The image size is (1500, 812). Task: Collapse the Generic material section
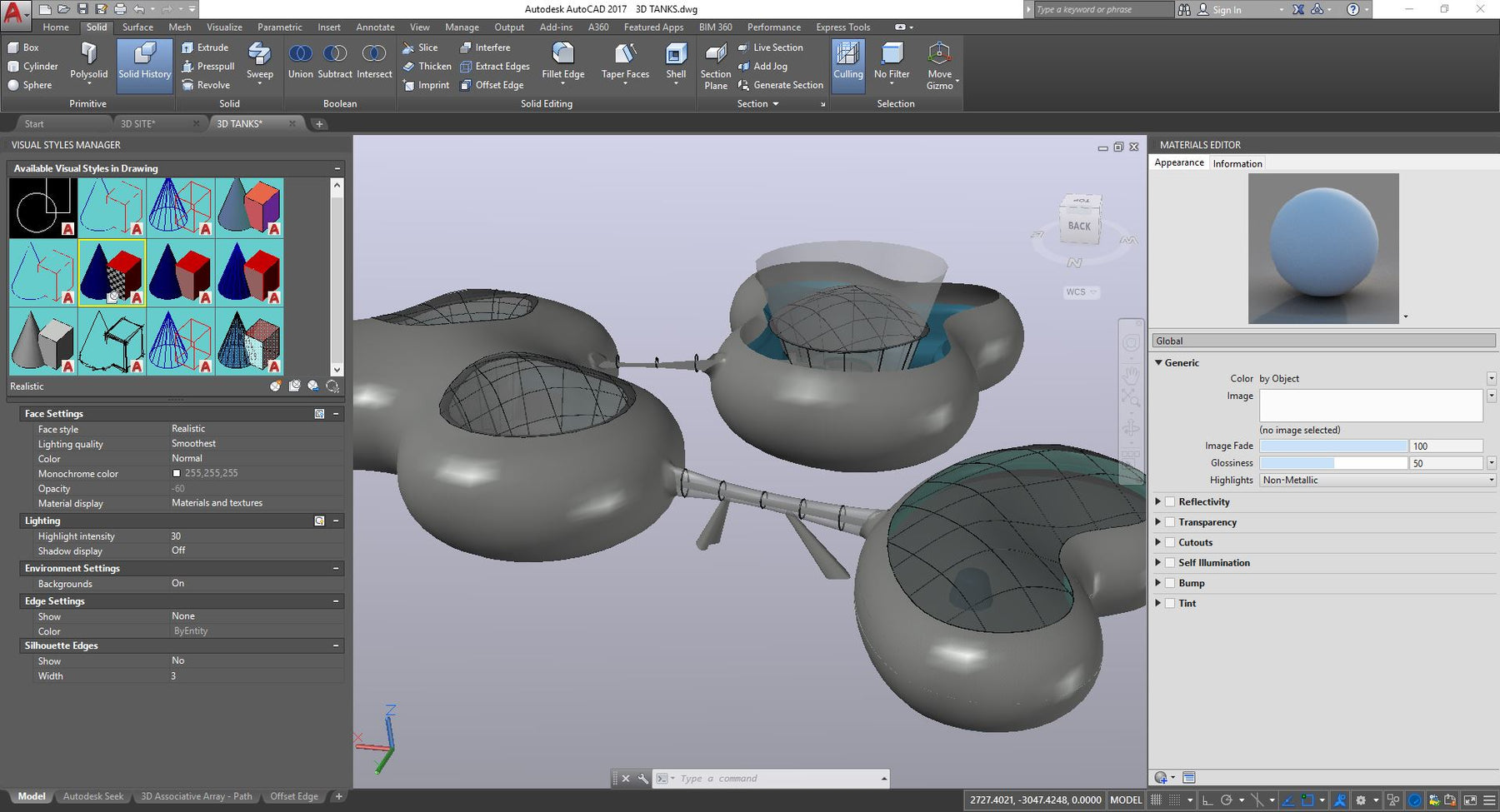1158,363
